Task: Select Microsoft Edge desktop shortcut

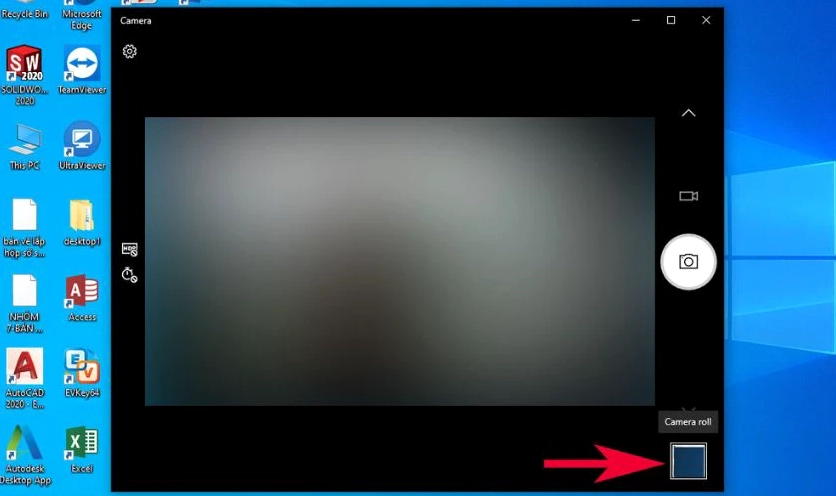Action: tap(82, 15)
